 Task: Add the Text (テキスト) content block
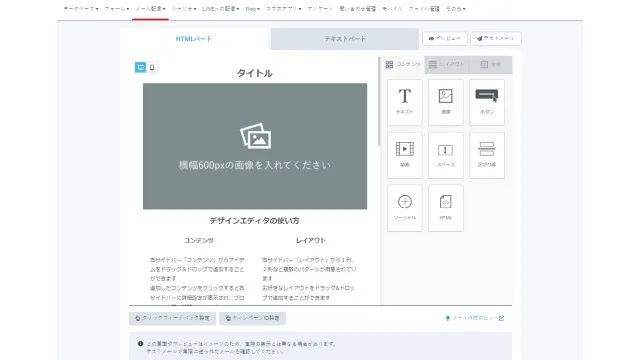click(404, 102)
